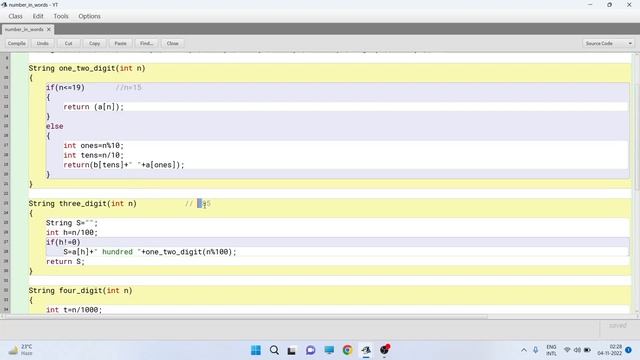Click the 'String S="";' declaration line
The width and height of the screenshot is (640, 360).
click(x=72, y=223)
